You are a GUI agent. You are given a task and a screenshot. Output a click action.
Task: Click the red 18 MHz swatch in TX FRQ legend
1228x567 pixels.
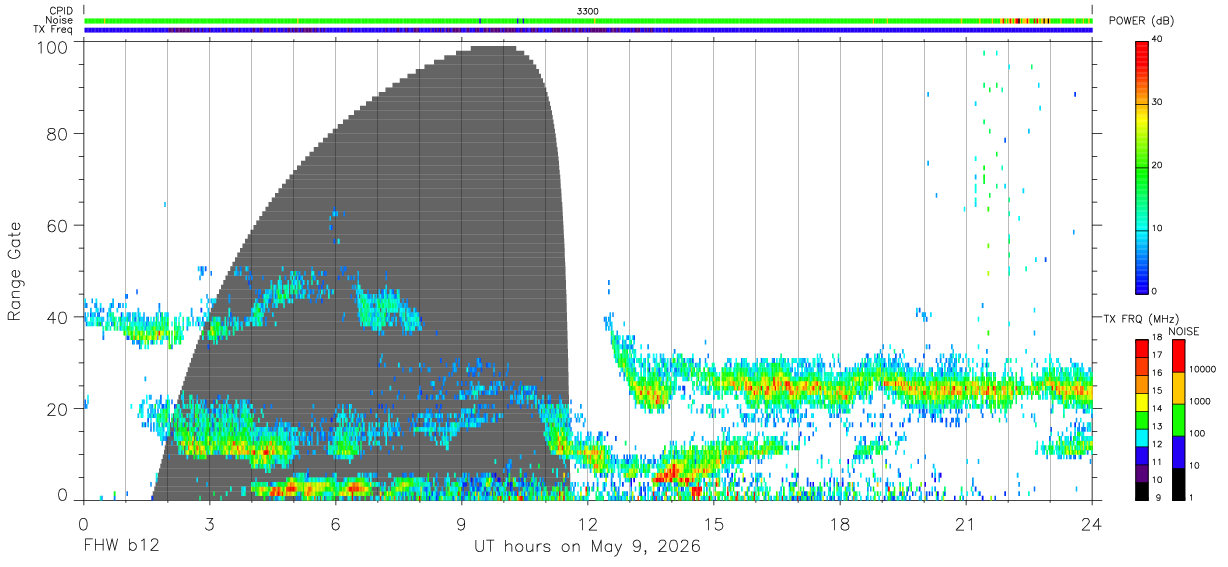pos(1141,348)
